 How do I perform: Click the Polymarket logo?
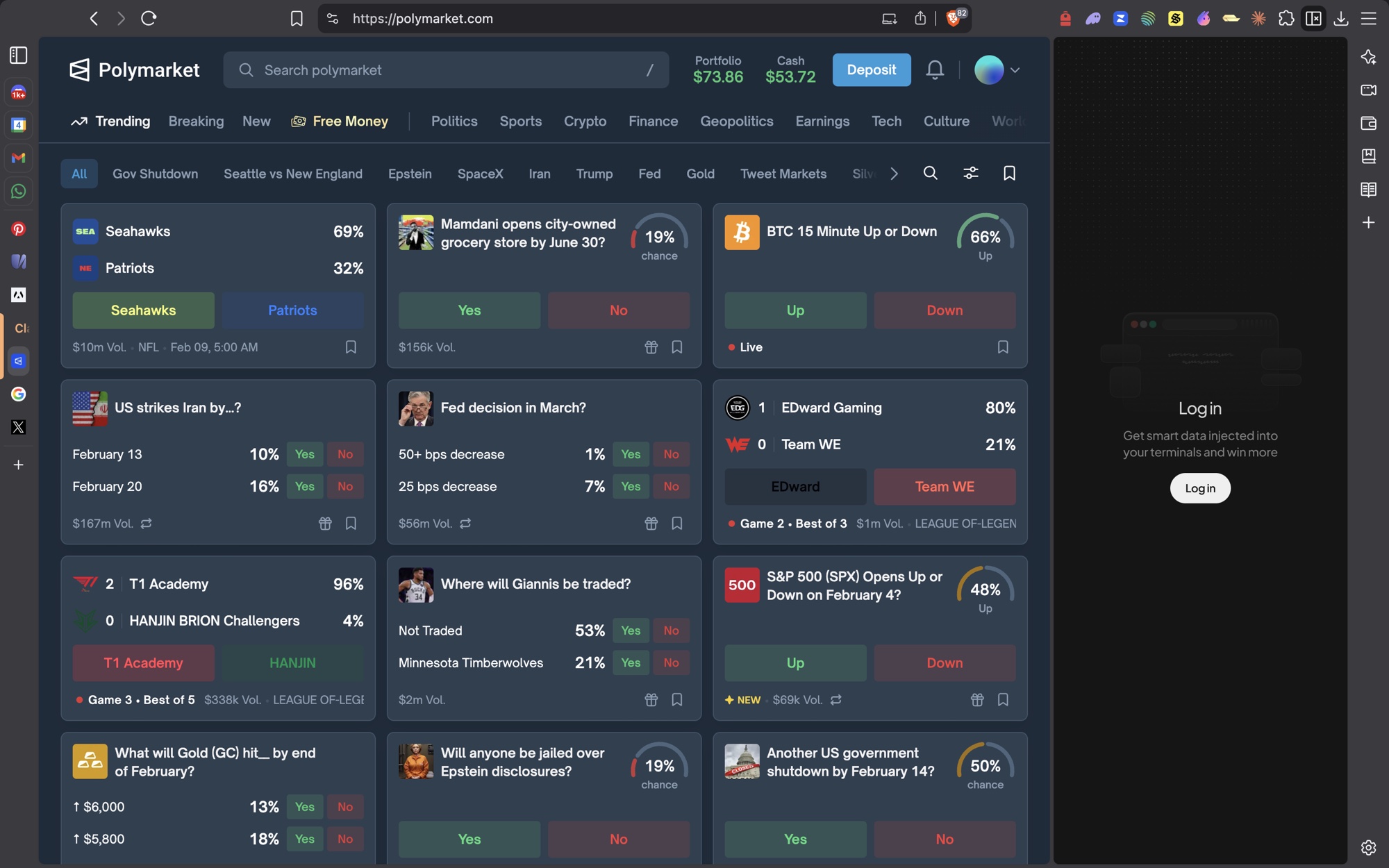(x=135, y=70)
